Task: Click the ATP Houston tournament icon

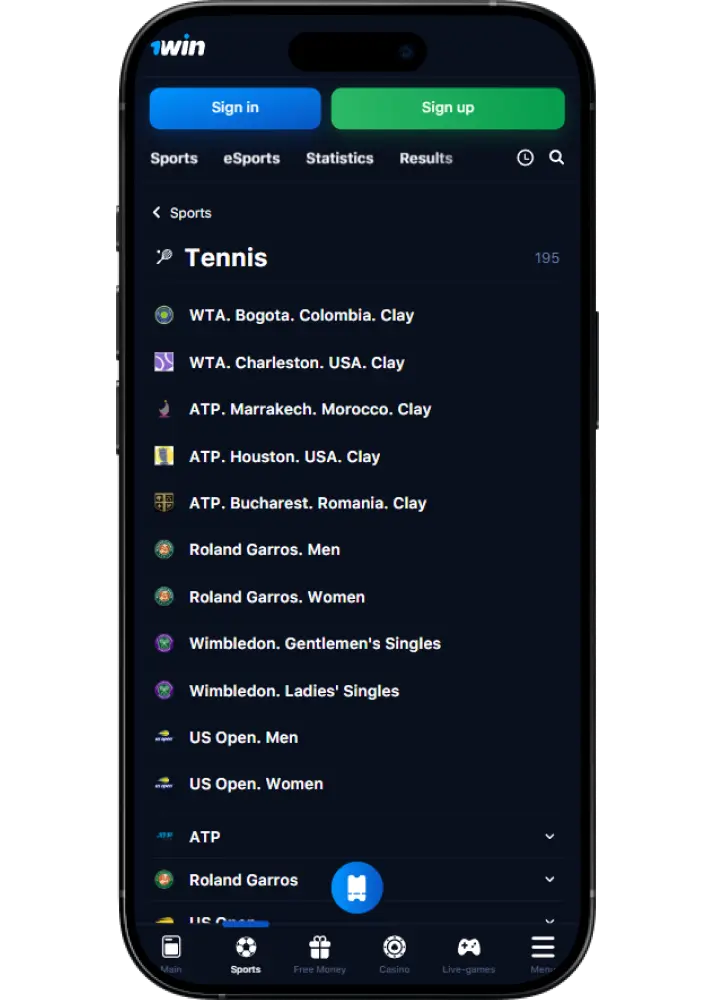Action: coord(164,456)
